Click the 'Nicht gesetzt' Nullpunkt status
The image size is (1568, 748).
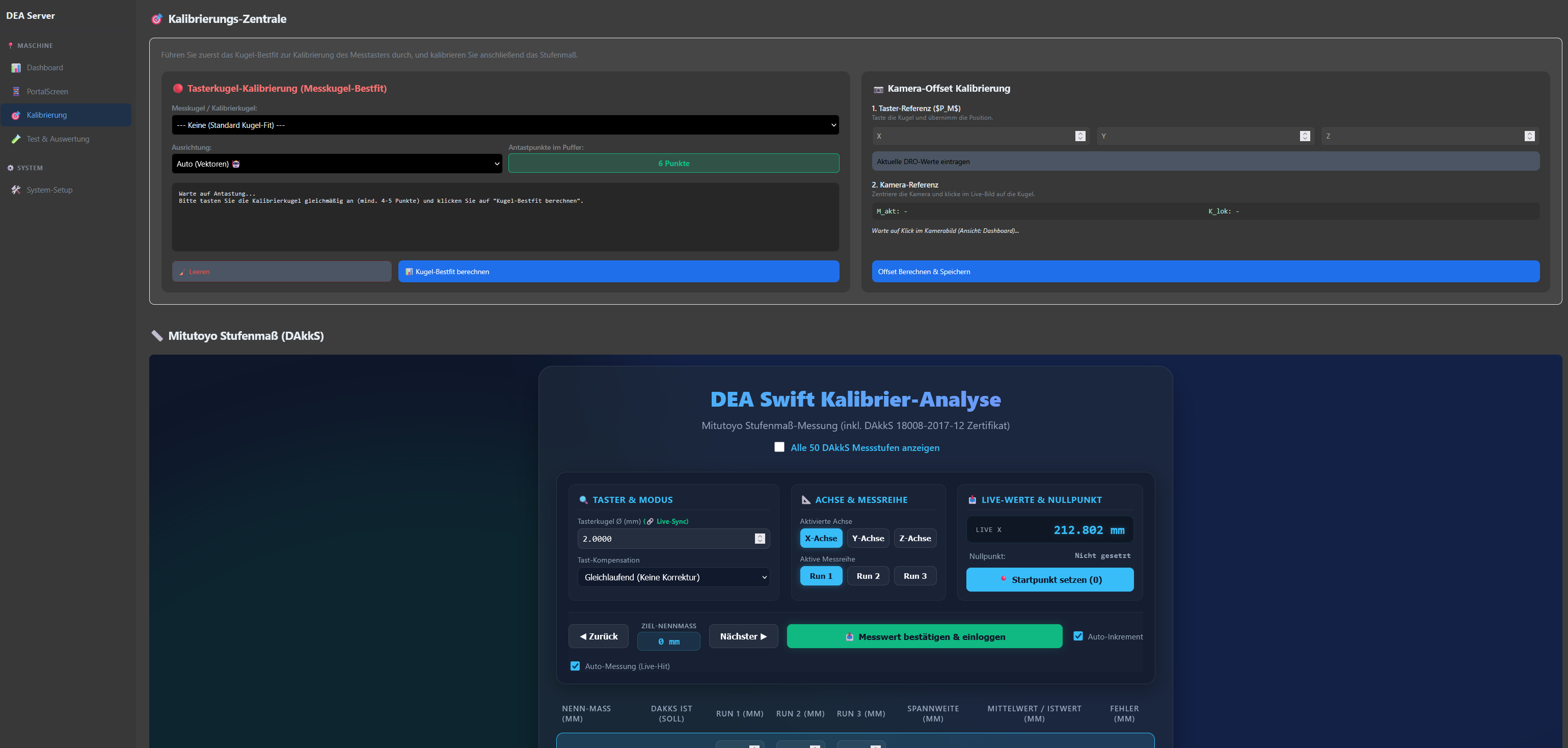point(1102,556)
